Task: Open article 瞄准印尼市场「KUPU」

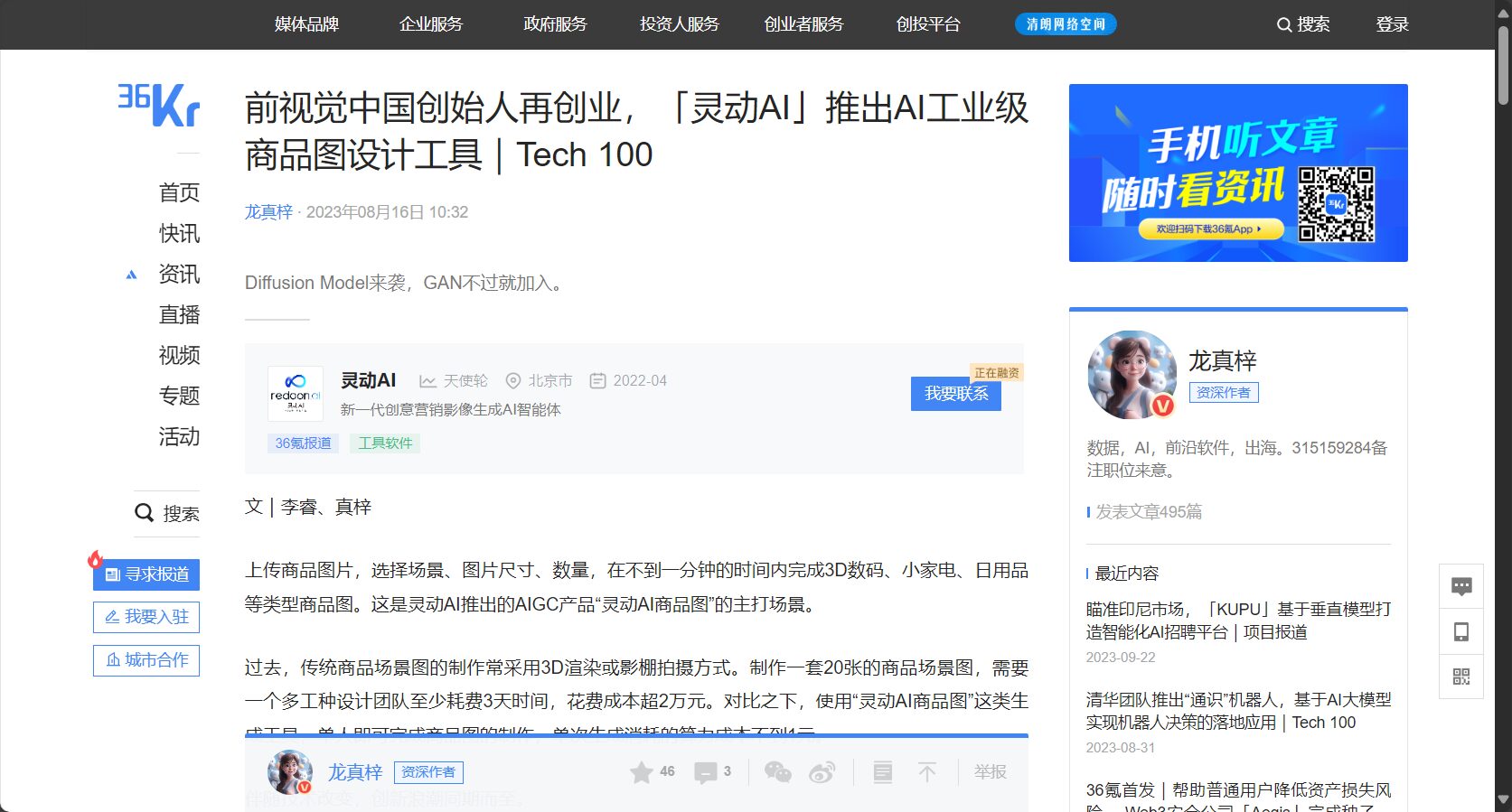Action: coord(1238,621)
